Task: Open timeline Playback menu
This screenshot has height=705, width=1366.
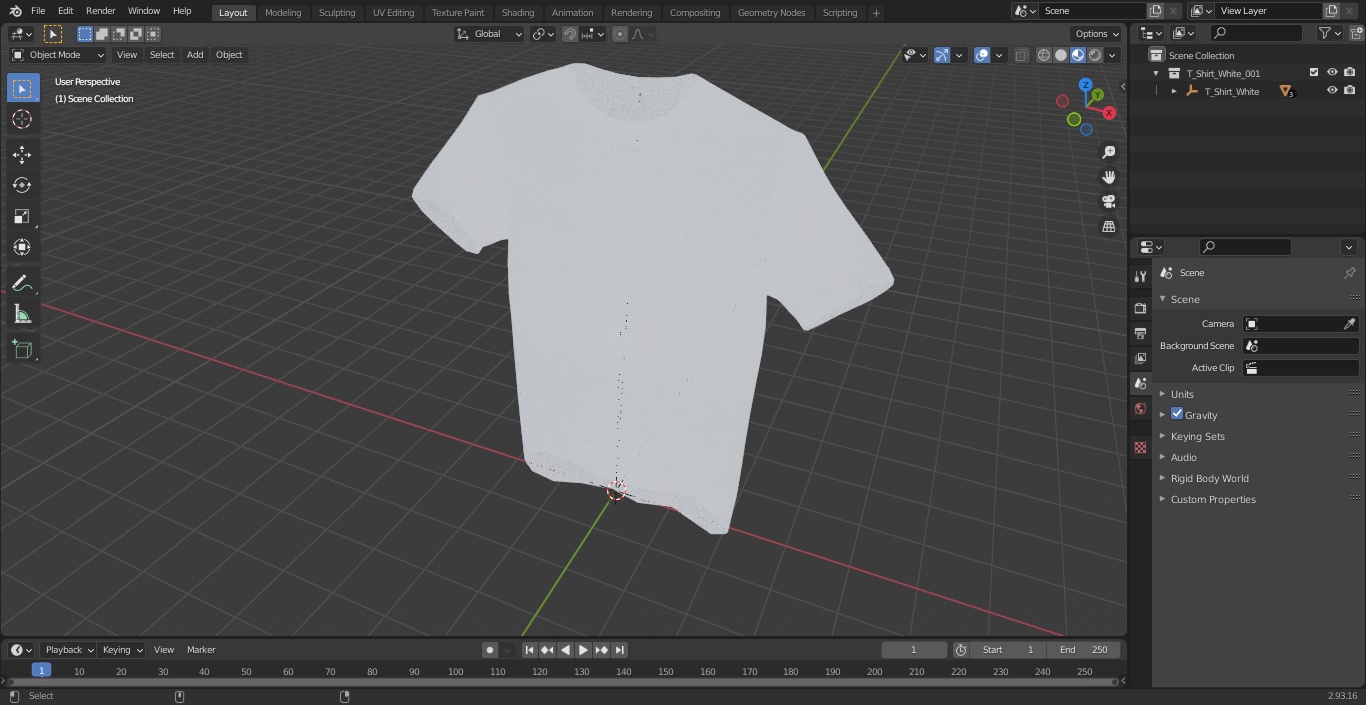Action: pos(69,650)
